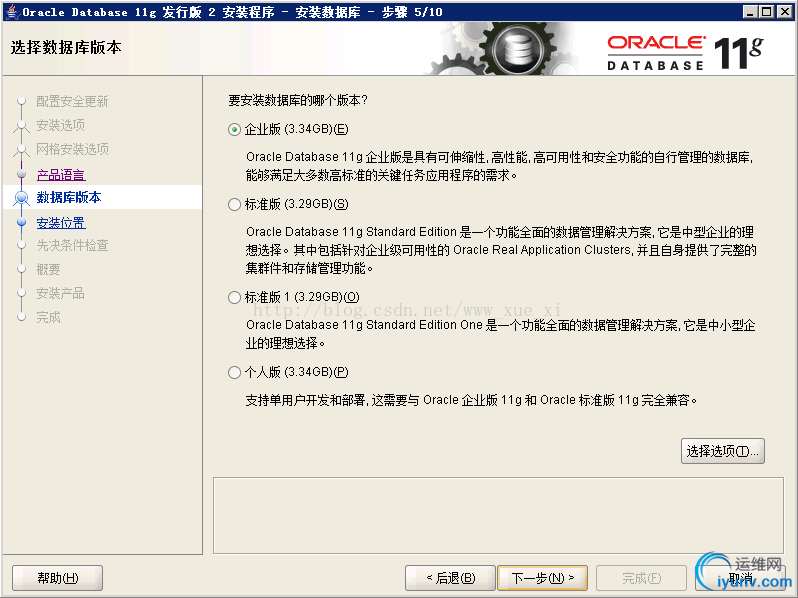Minimize the installer window

point(750,11)
